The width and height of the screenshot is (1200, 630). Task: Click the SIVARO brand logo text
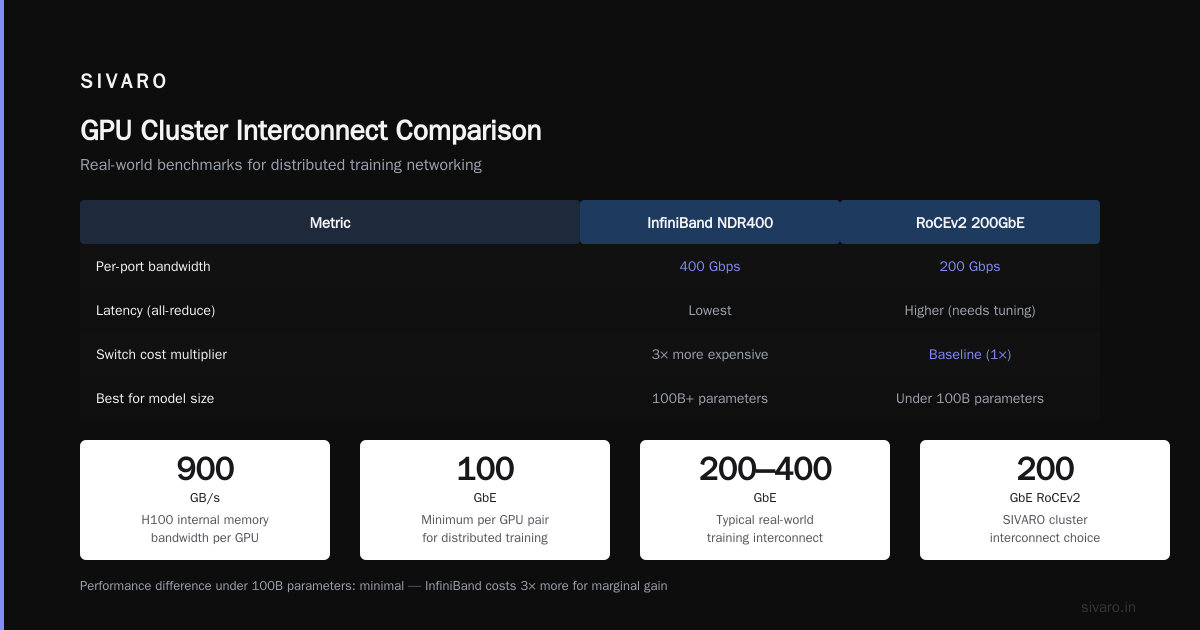[124, 81]
